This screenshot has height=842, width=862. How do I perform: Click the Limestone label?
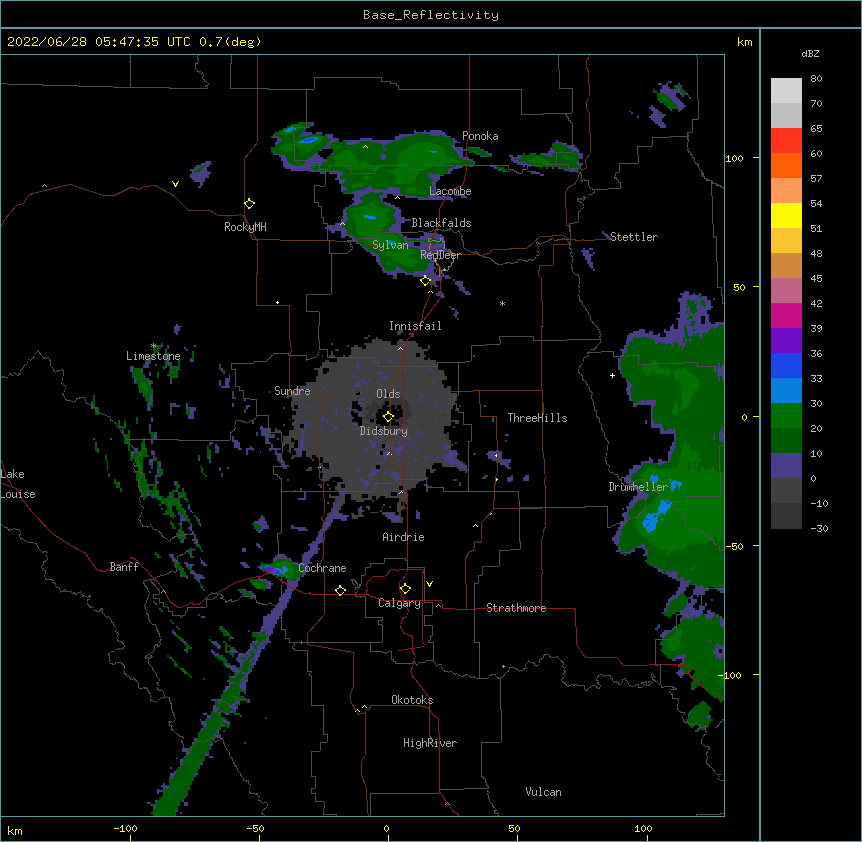[x=153, y=356]
